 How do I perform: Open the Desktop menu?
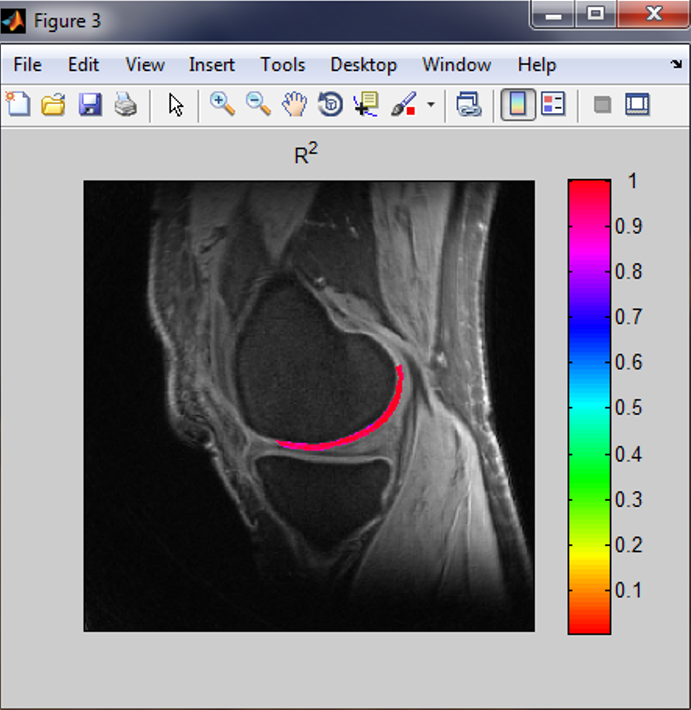(363, 65)
